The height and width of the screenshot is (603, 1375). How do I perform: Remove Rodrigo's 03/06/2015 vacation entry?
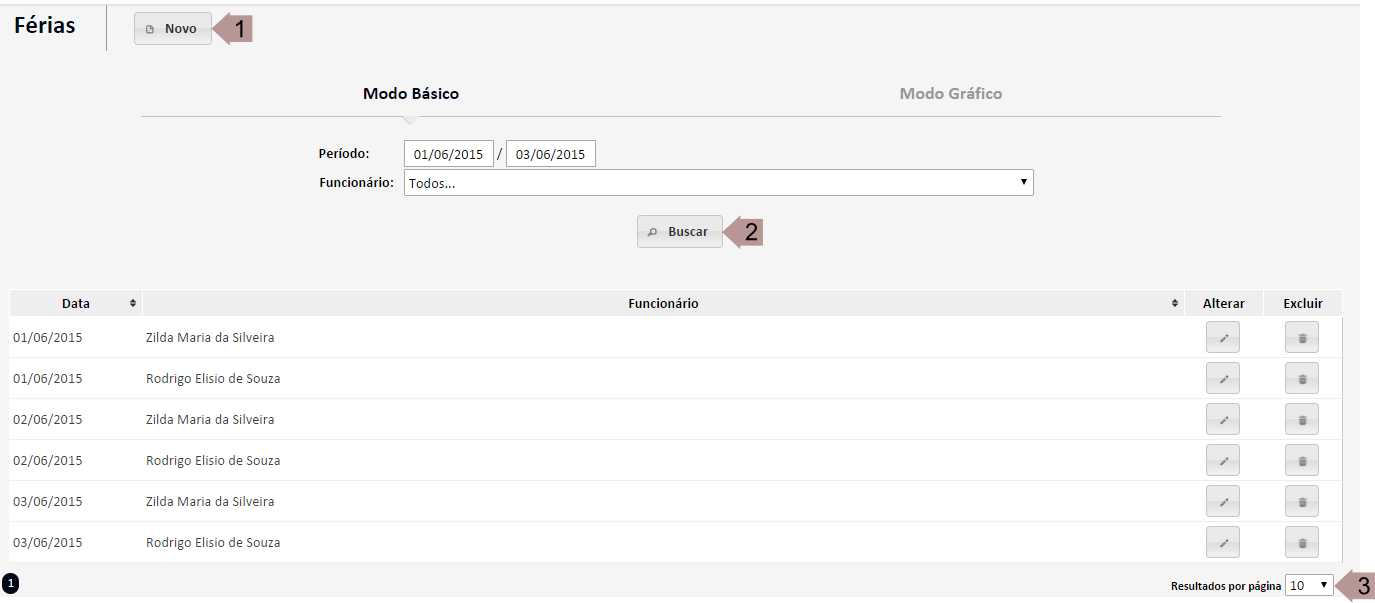pyautogui.click(x=1301, y=543)
